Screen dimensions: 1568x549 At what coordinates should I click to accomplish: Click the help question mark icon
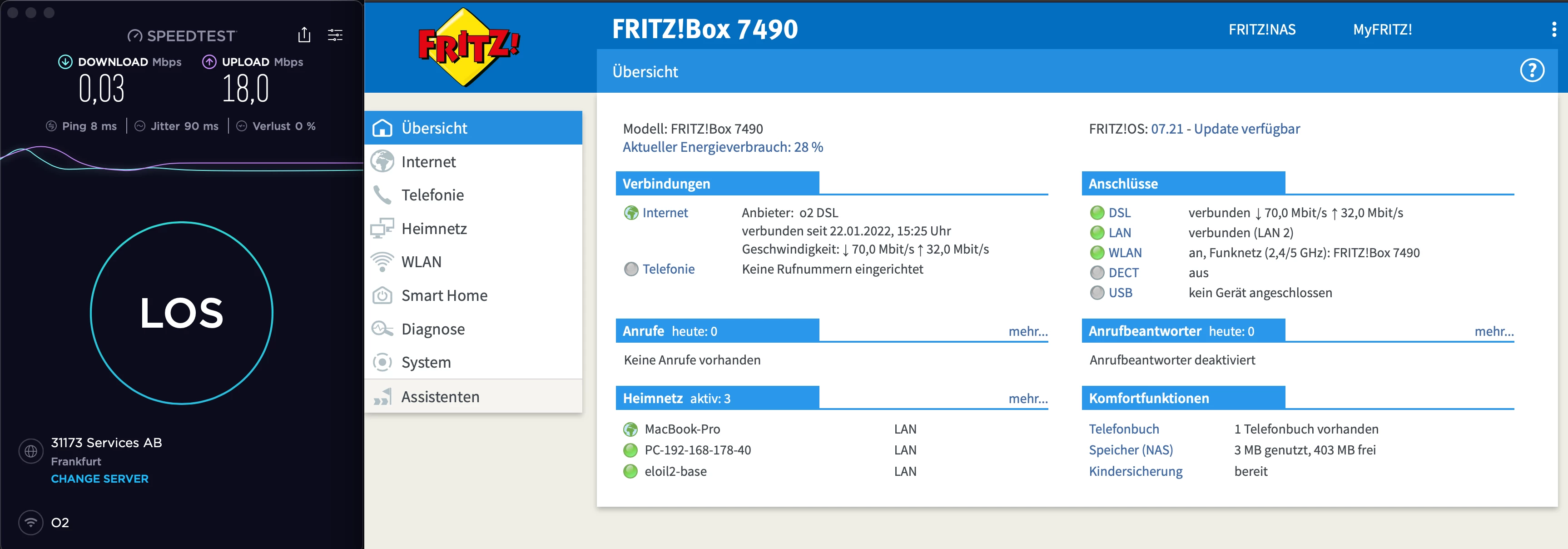(x=1532, y=71)
